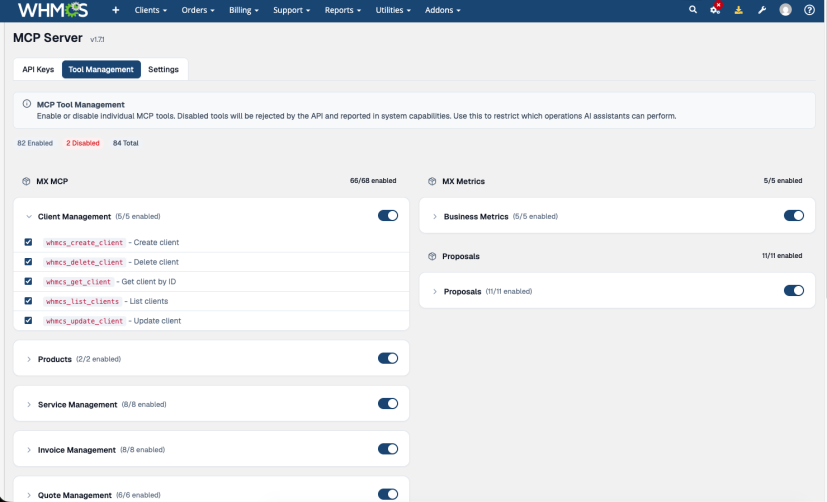
Task: Click the 84 Total filter badge
Action: click(126, 143)
